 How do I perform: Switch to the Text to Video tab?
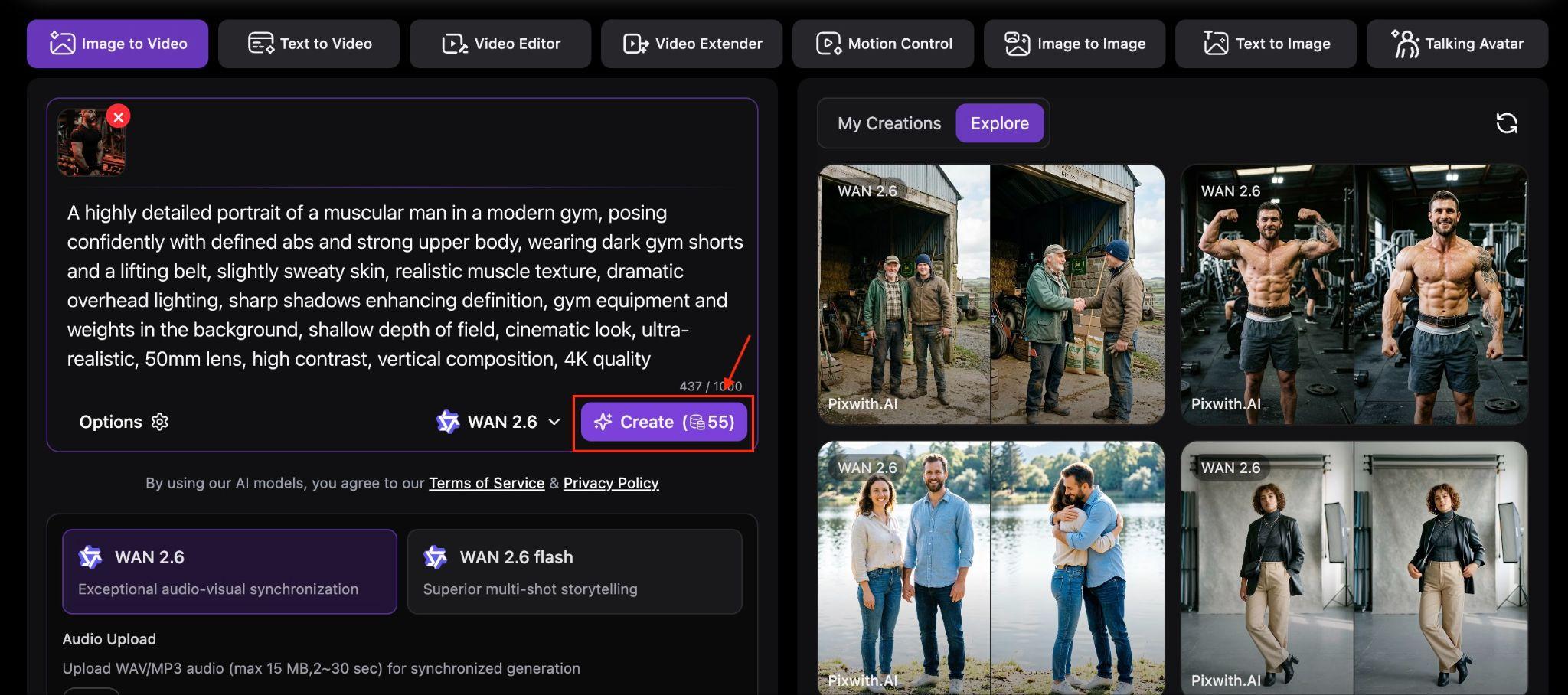[x=309, y=44]
